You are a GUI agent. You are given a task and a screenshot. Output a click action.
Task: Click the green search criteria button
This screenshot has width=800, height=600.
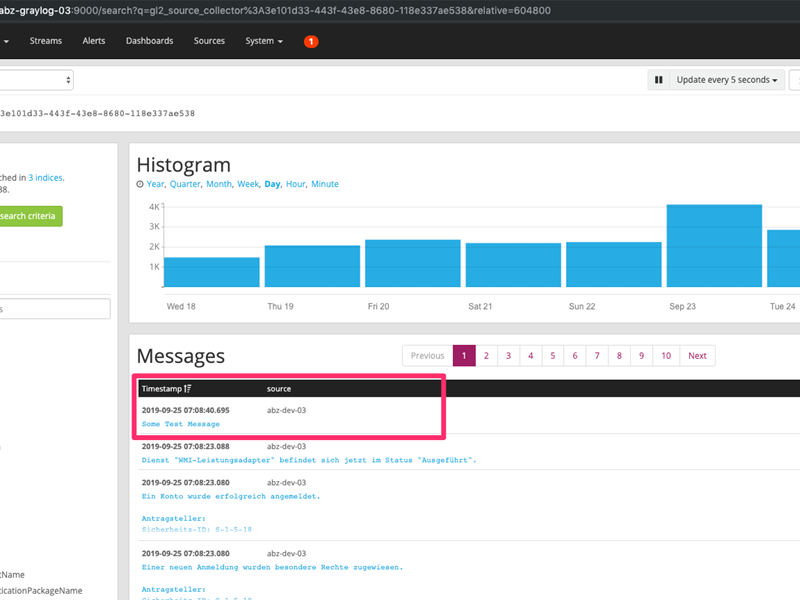[x=31, y=216]
